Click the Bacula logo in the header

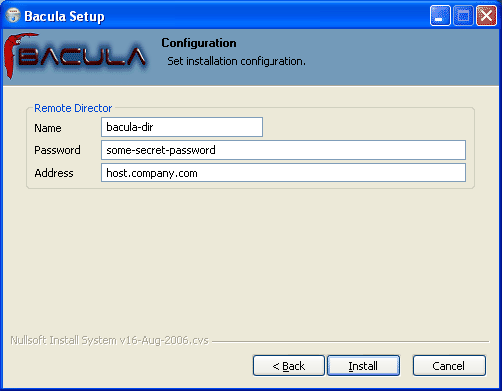(76, 56)
